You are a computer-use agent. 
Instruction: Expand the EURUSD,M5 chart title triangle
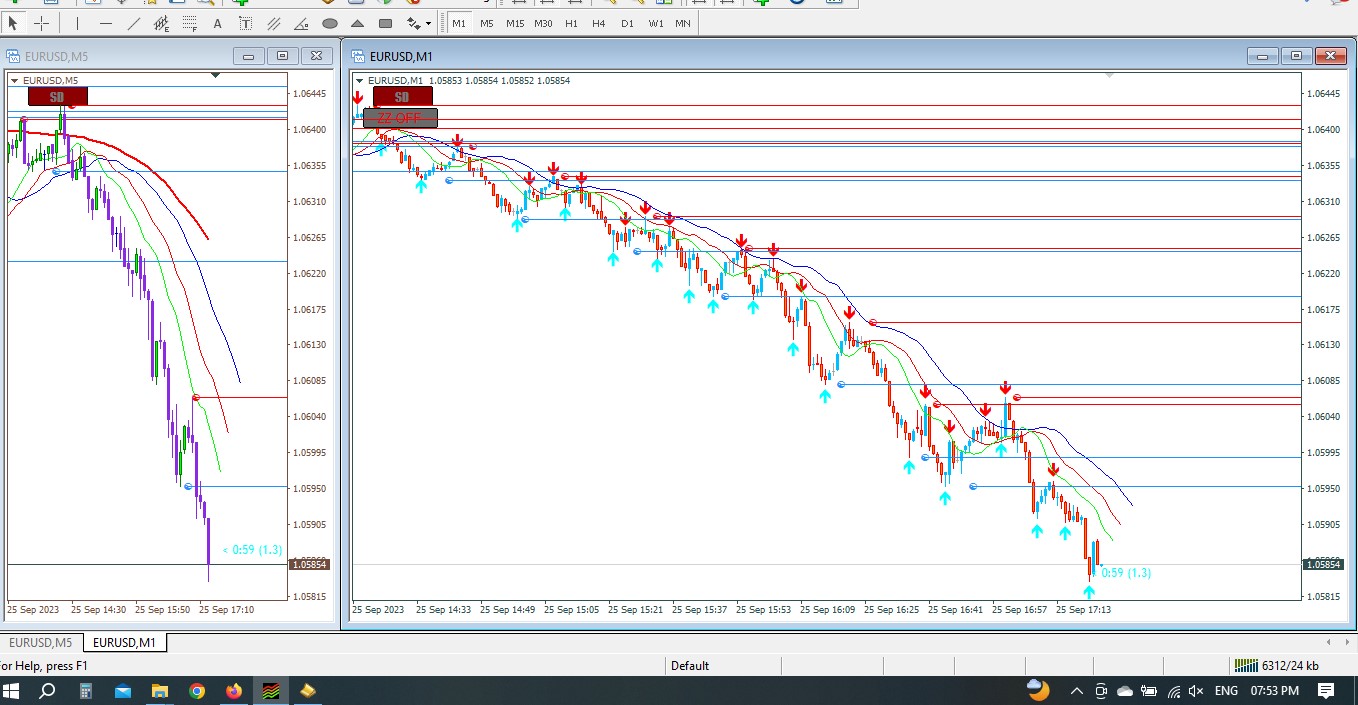pyautogui.click(x=14, y=81)
